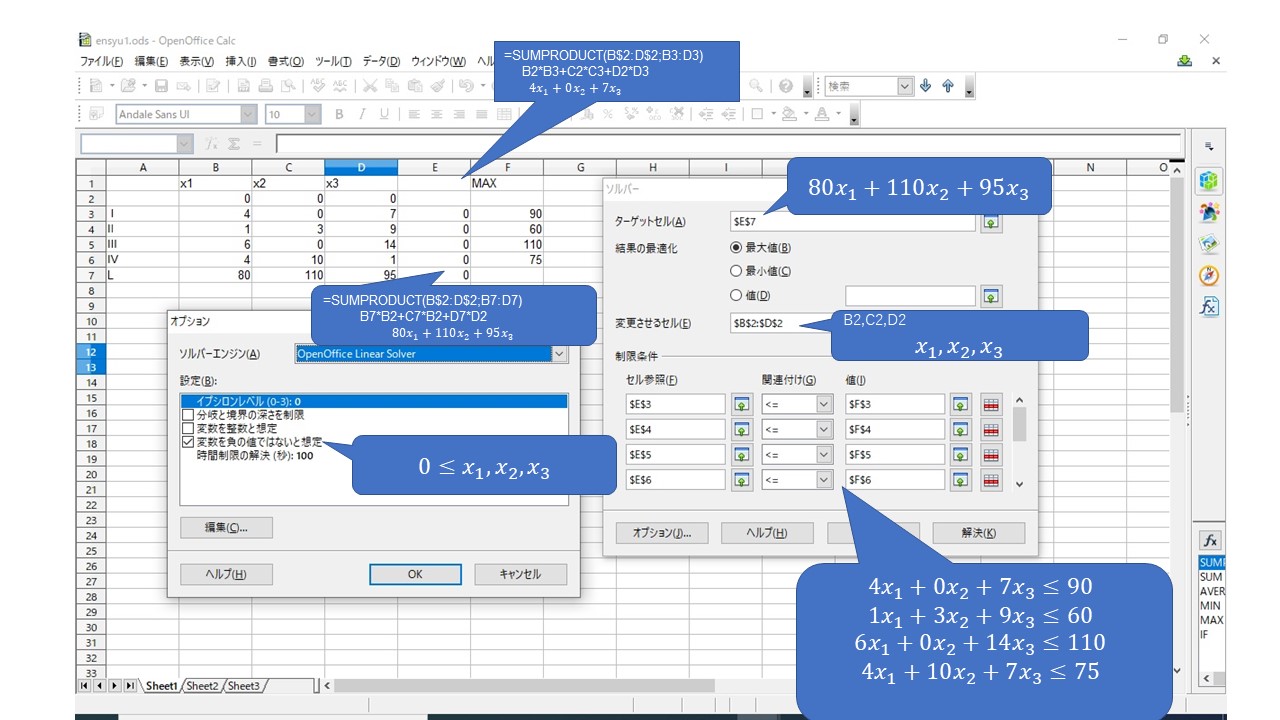Delete the $E$3 constraint row using red icon

(x=990, y=404)
